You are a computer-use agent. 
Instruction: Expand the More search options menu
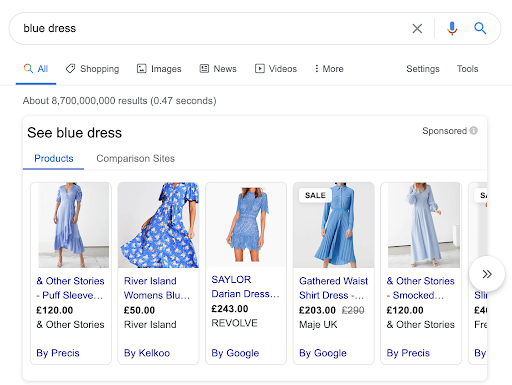[329, 69]
